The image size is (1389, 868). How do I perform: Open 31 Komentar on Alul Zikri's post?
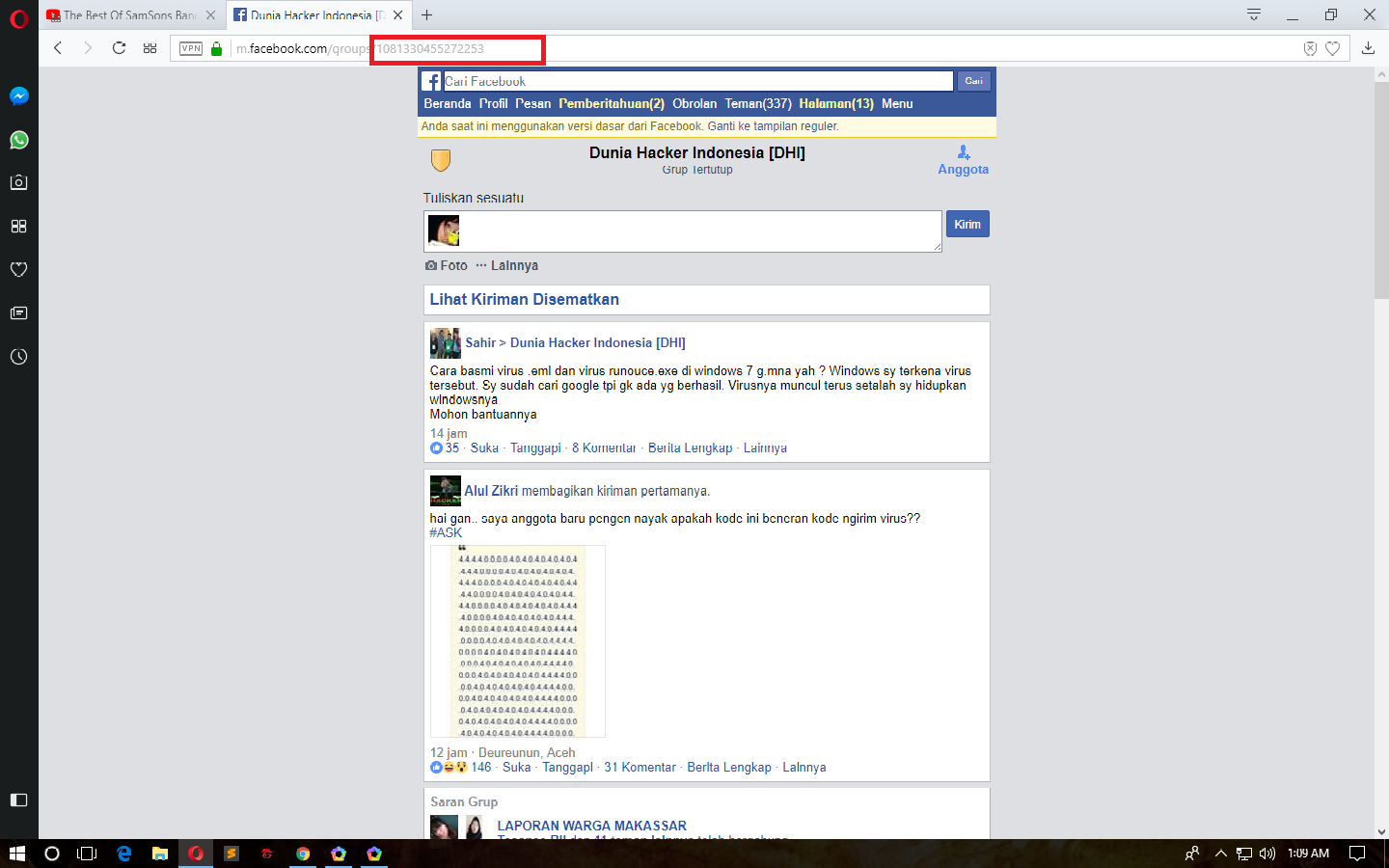(640, 768)
